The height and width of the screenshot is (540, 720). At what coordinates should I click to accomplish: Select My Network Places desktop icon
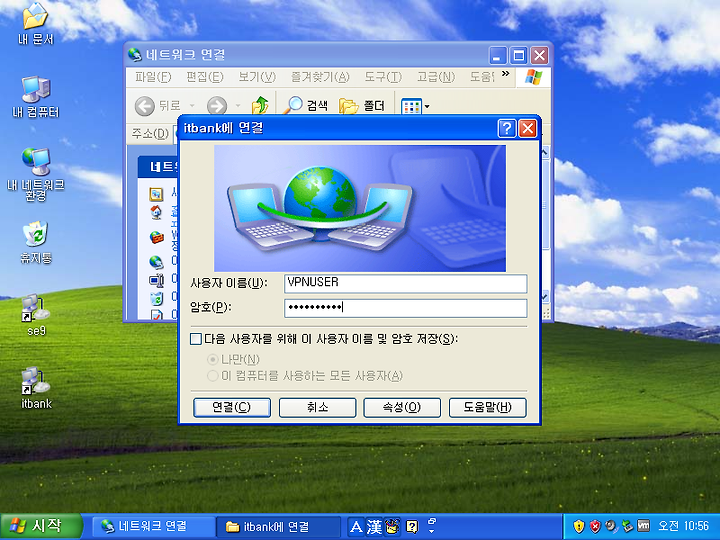(36, 174)
